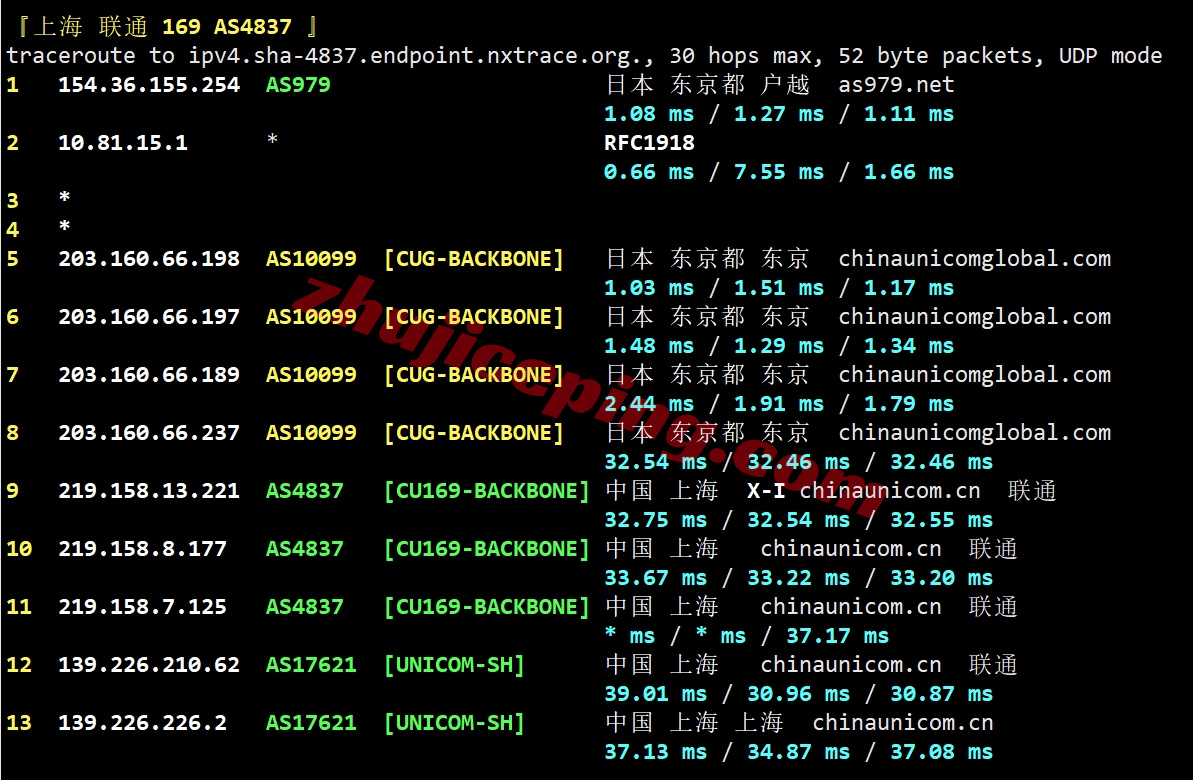
Task: Click IP address 139.226.210.62
Action: 149,664
